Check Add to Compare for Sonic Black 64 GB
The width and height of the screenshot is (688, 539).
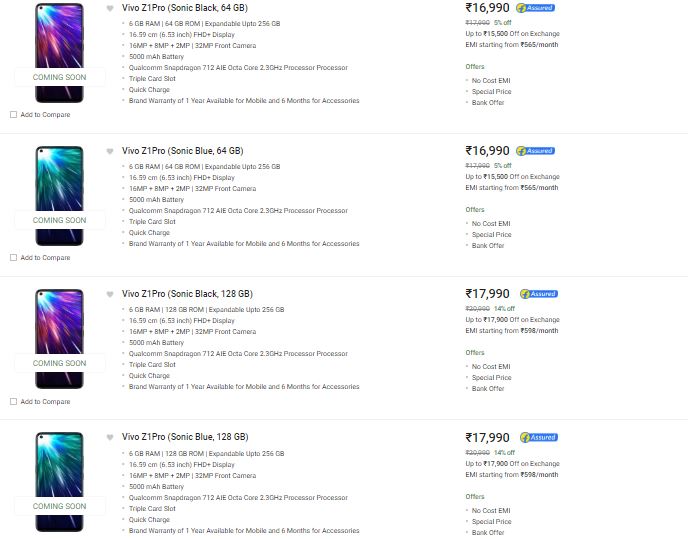tap(14, 115)
